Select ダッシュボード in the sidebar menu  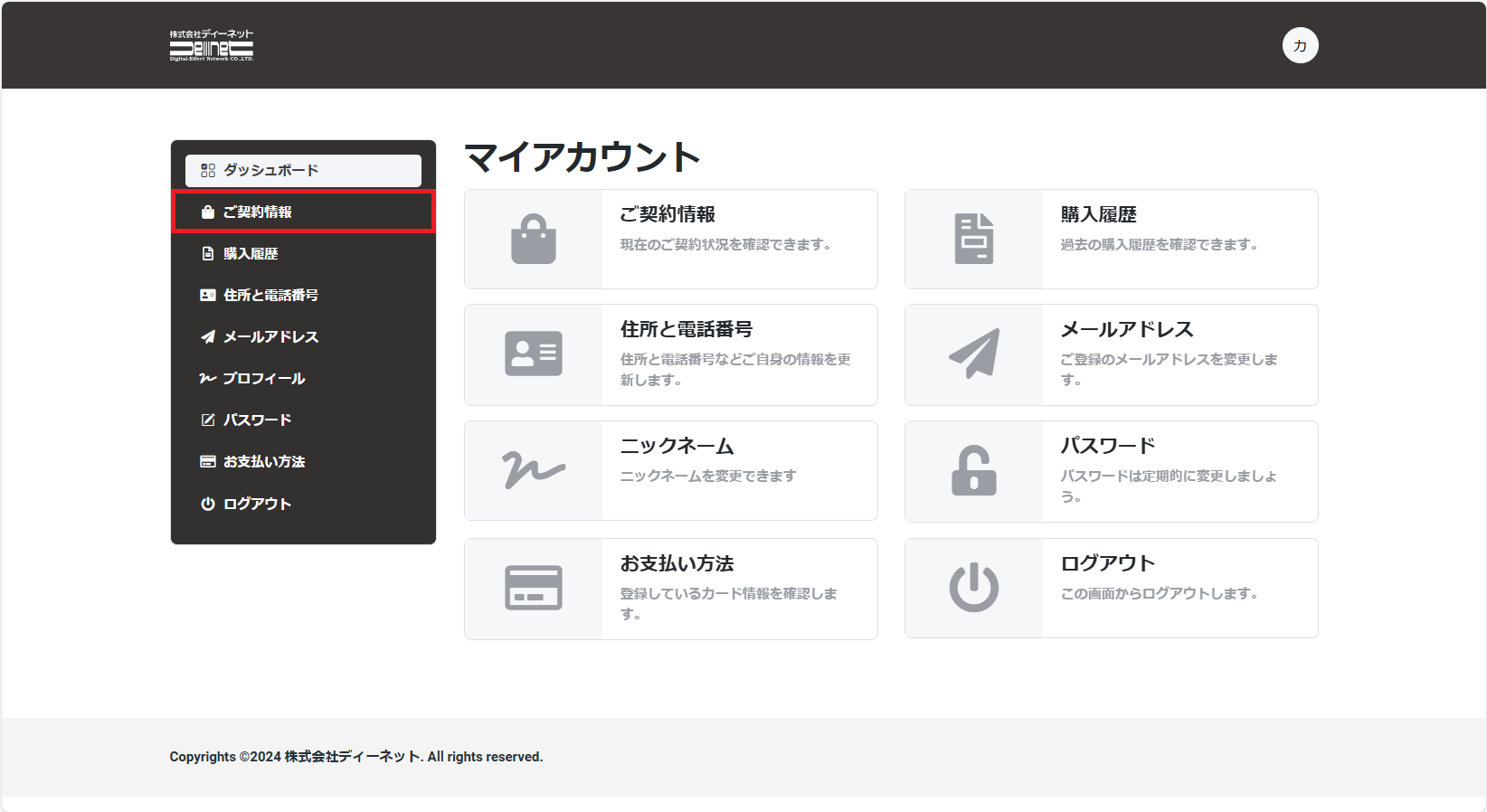pos(303,170)
